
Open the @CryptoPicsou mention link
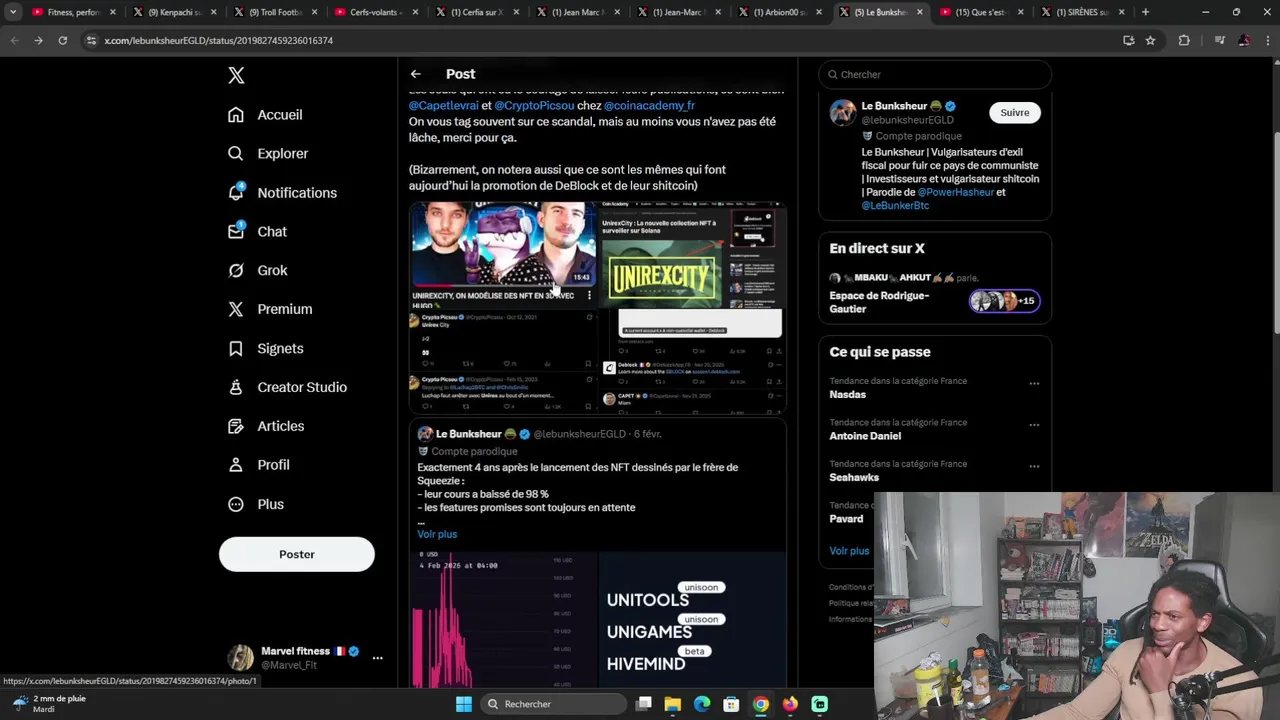(x=534, y=106)
